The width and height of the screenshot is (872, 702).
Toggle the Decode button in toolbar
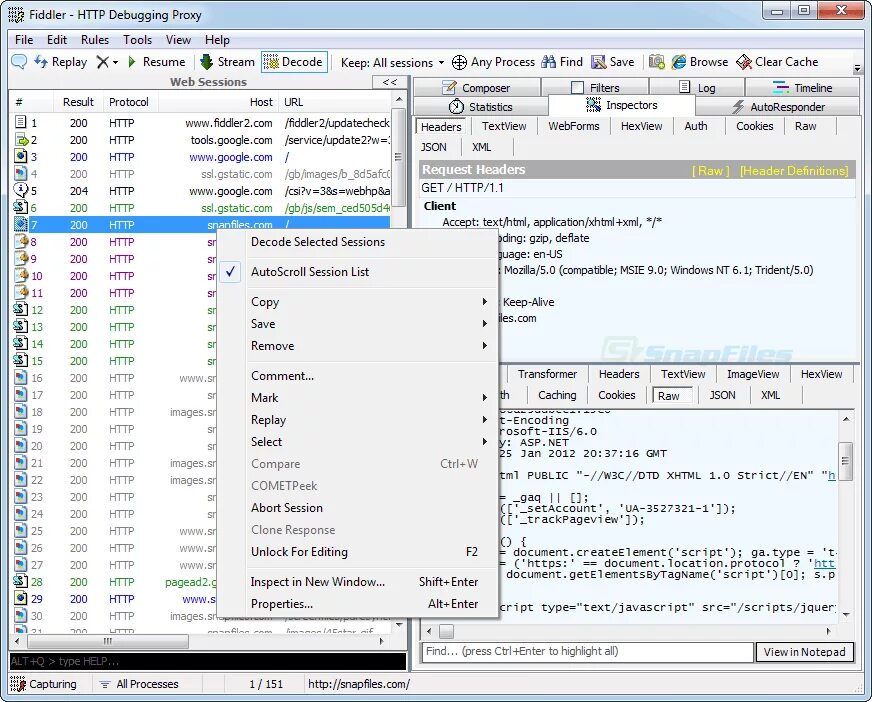(x=294, y=62)
